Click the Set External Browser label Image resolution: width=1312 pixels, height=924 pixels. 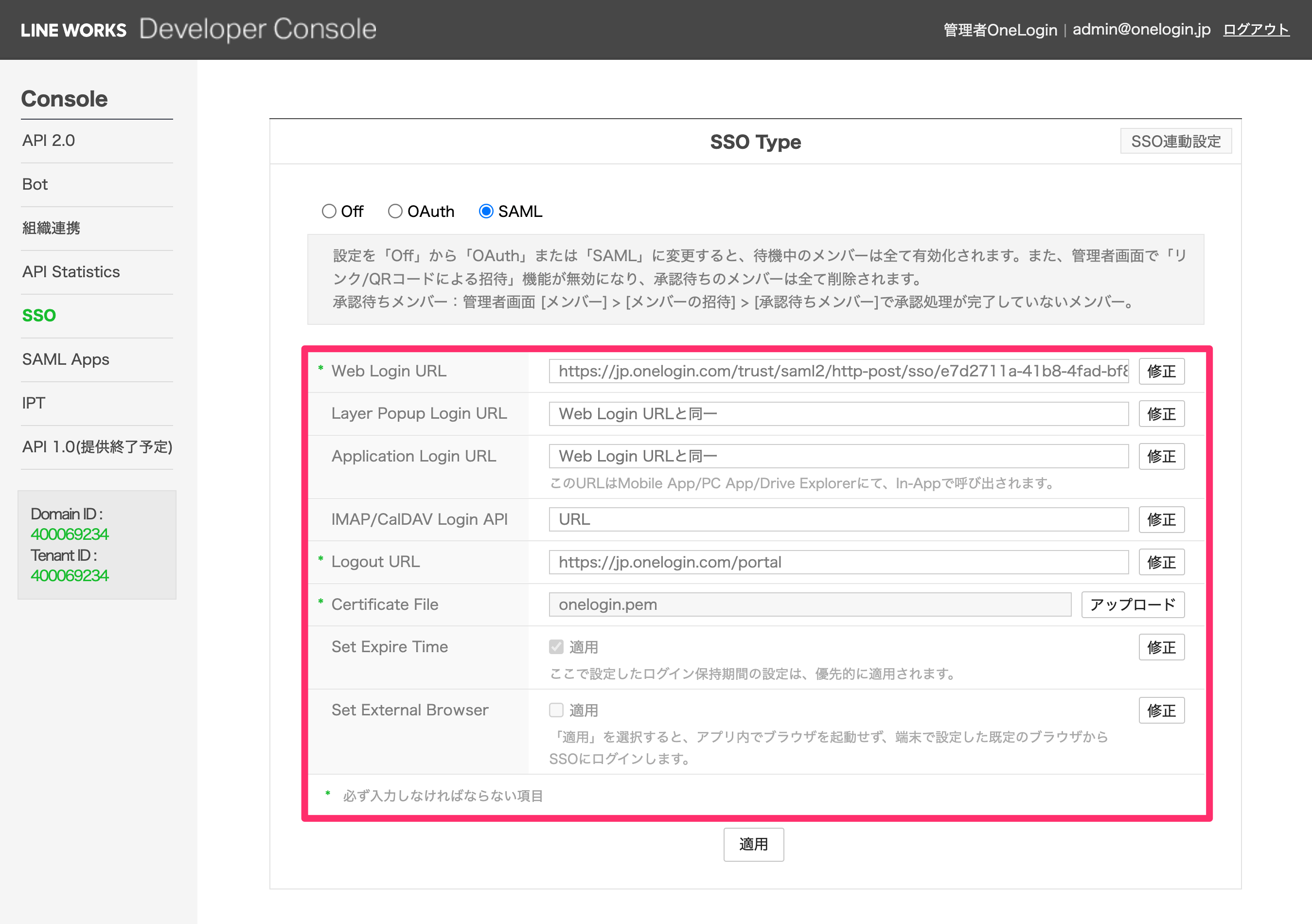pos(410,711)
